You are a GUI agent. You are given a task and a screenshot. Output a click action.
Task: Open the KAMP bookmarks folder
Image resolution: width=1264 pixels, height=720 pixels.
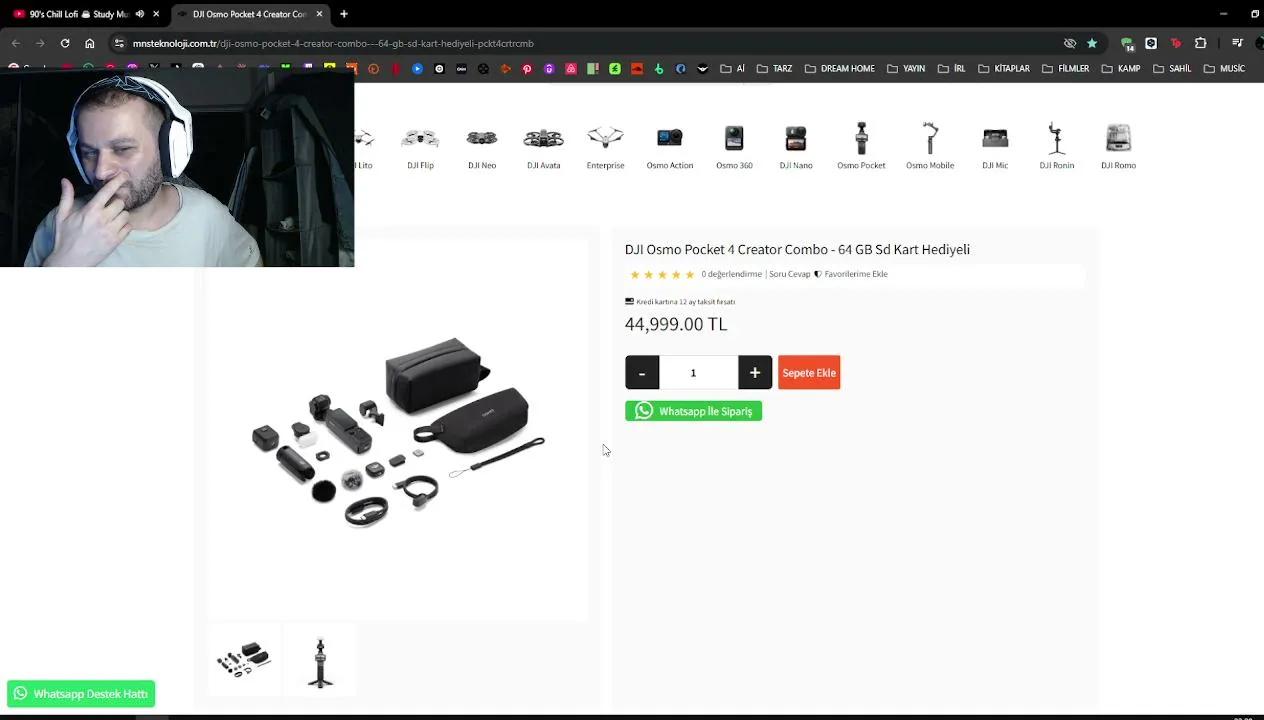pyautogui.click(x=1120, y=69)
